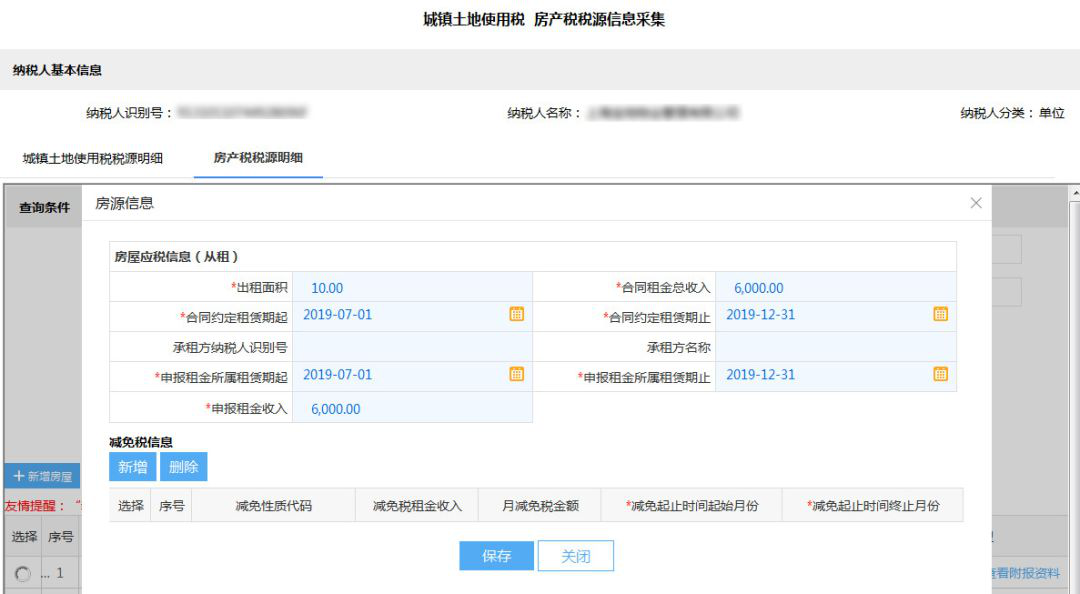Open calendar for 申报租金所属租赁期止 date

point(940,374)
